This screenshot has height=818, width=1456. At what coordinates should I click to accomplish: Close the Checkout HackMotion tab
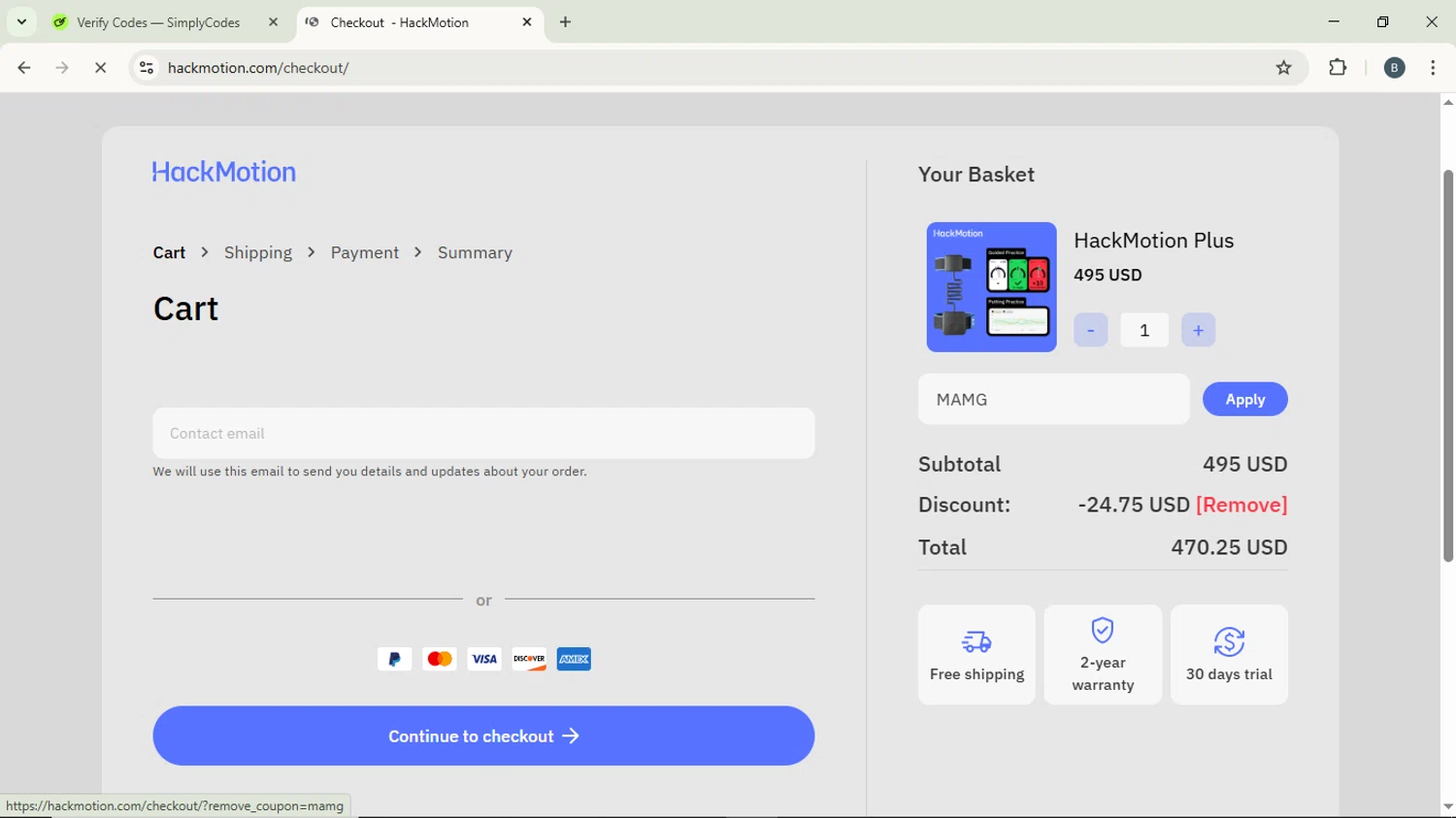(527, 22)
